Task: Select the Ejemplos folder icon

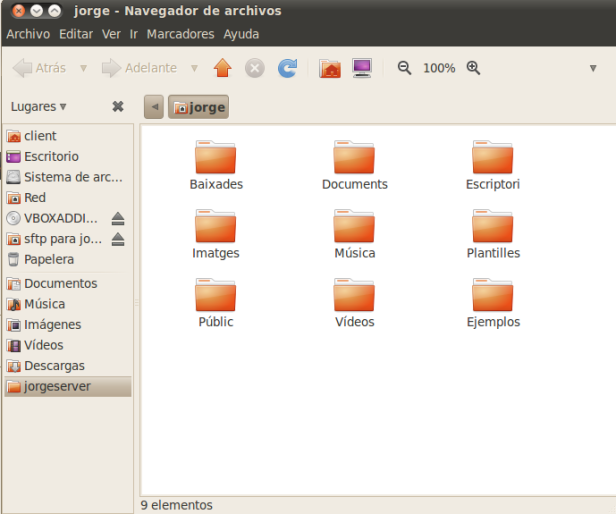Action: tap(493, 295)
